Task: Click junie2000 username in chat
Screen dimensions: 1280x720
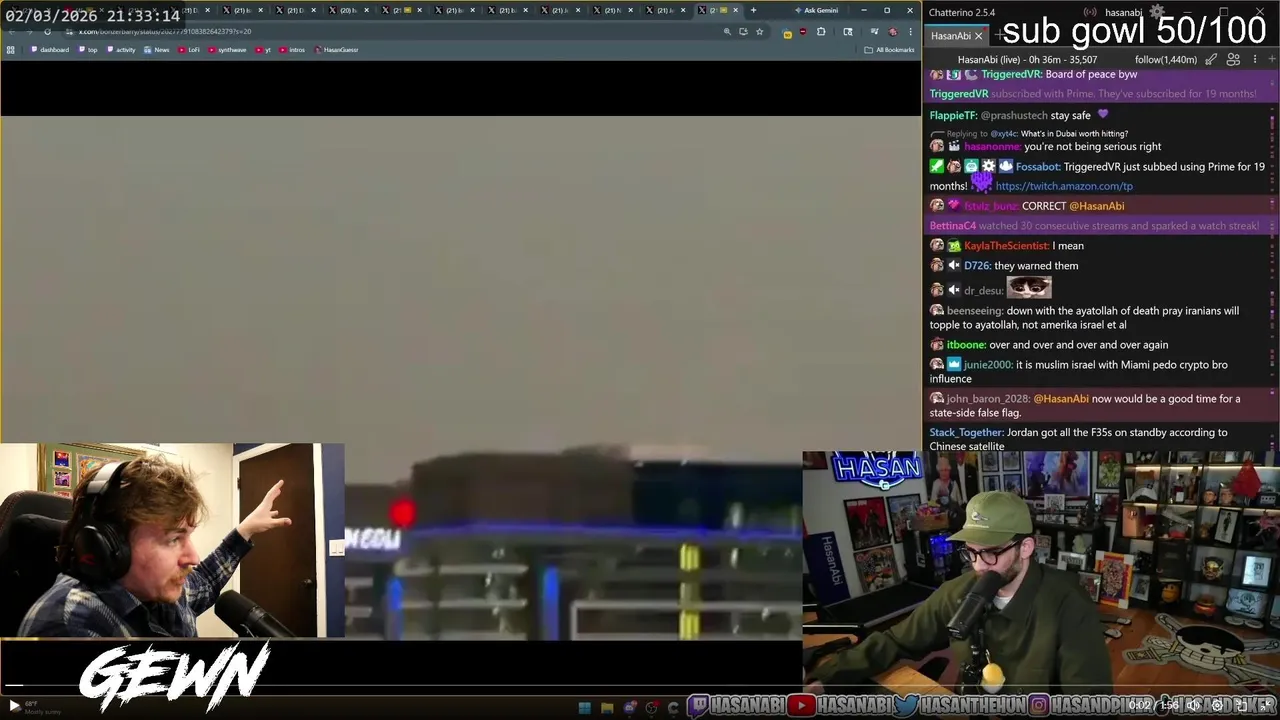Action: point(988,365)
